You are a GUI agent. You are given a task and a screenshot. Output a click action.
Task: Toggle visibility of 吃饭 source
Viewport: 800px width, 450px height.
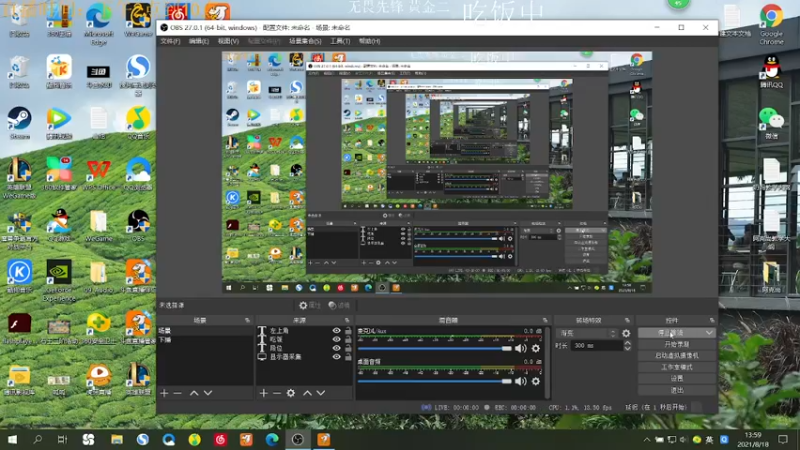tap(336, 339)
